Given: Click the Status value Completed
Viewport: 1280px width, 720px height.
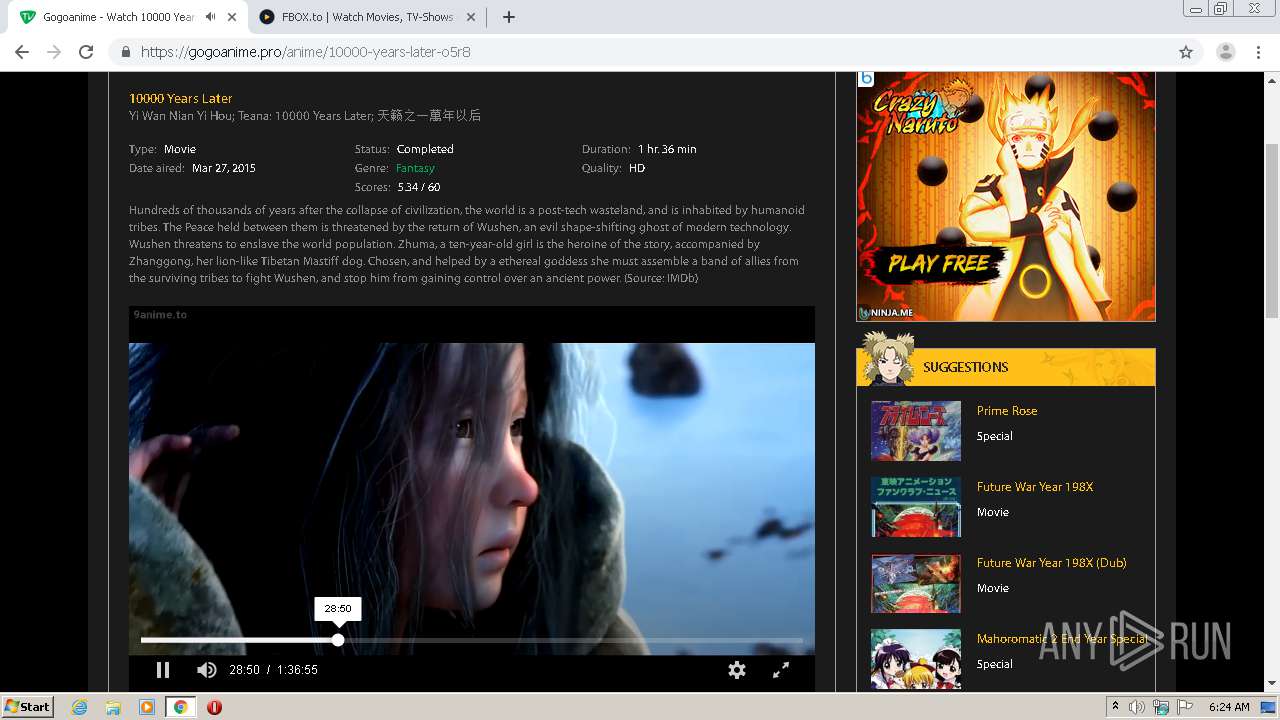Looking at the screenshot, I should click(x=425, y=149).
